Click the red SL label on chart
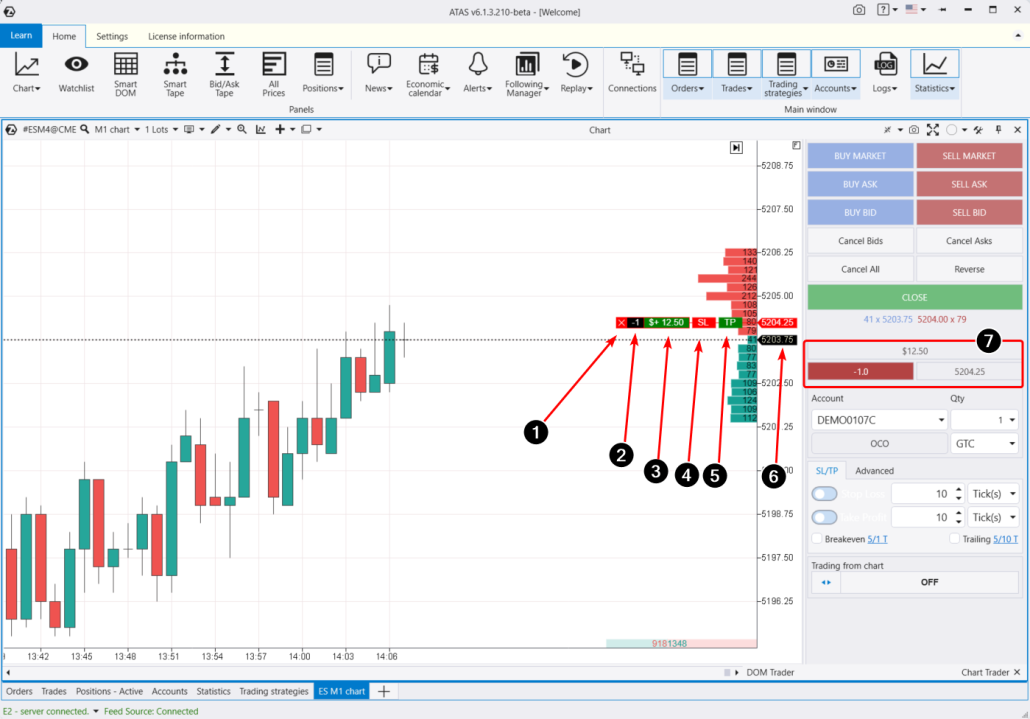Viewport: 1030px width, 719px height. [703, 323]
